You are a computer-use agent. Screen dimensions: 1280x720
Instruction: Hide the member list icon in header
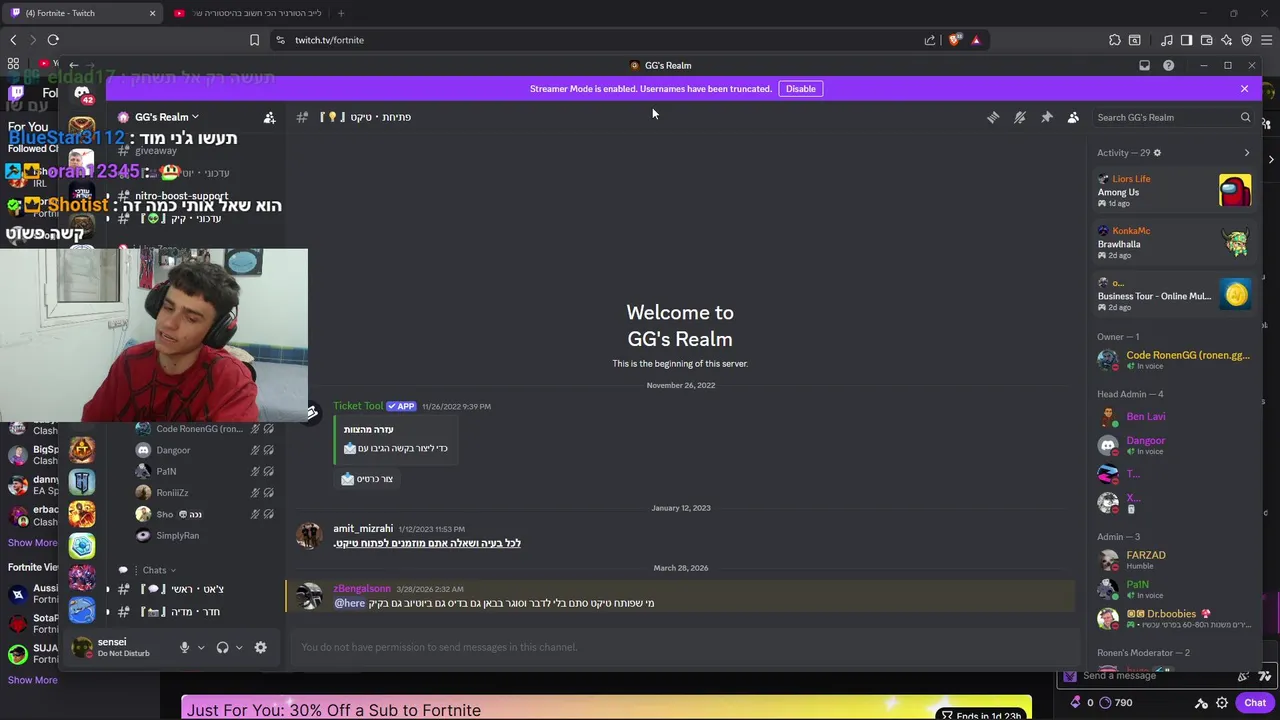tap(1073, 117)
